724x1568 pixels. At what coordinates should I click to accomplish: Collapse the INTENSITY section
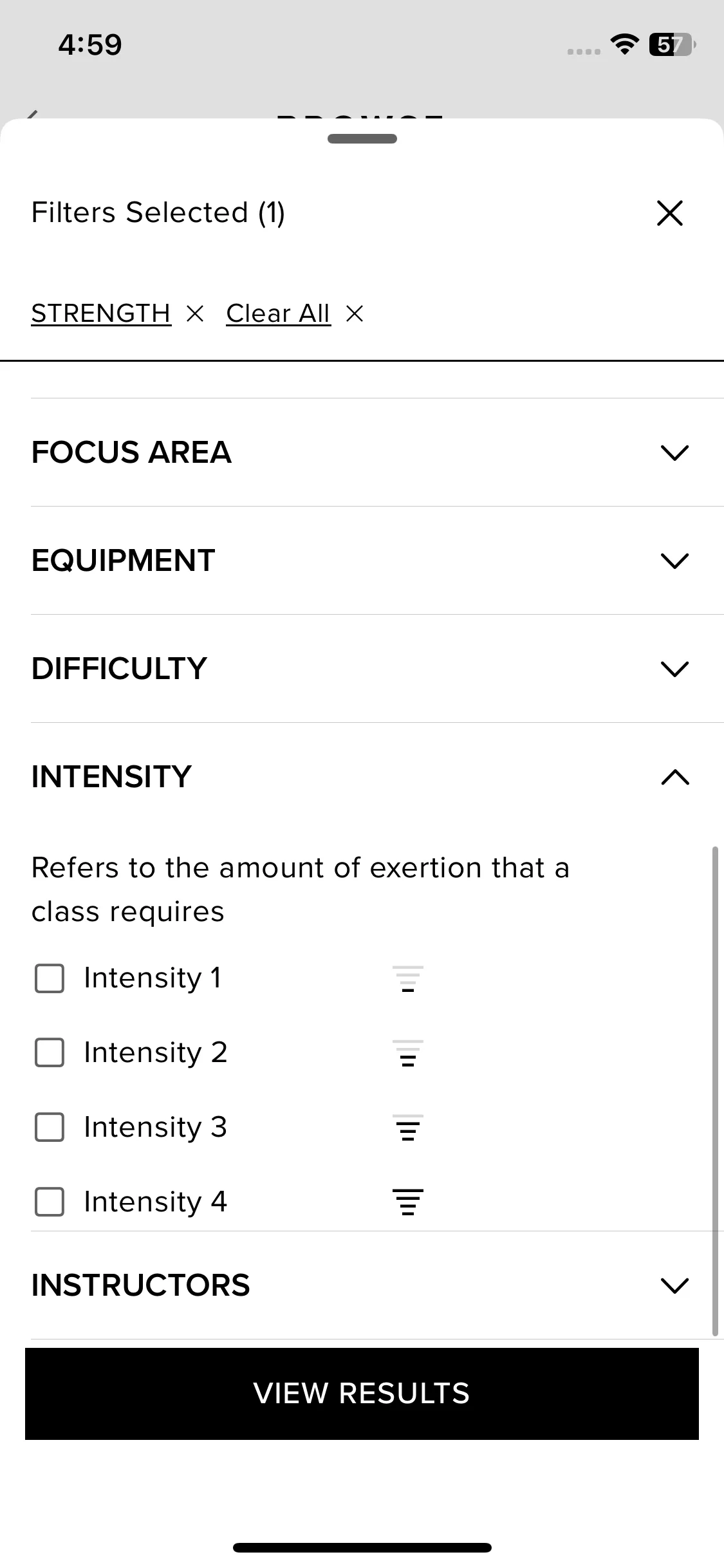[x=674, y=777]
